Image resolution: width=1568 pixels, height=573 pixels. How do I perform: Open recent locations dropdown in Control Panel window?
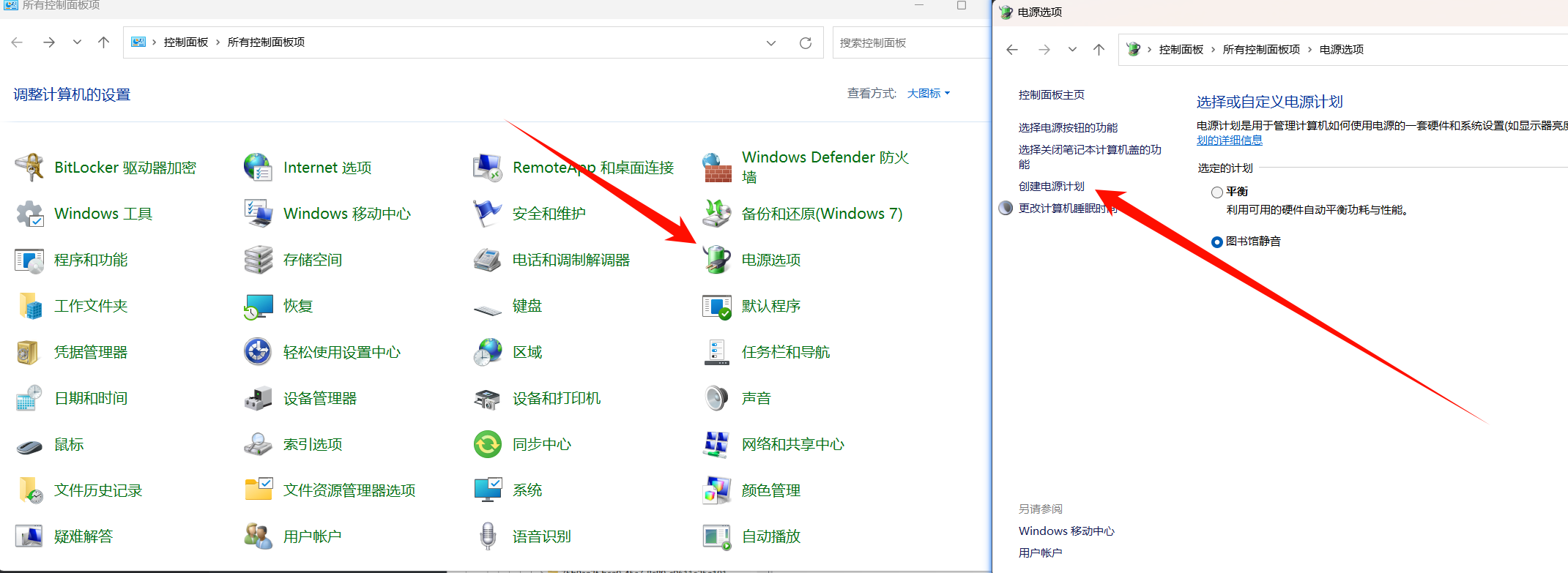[77, 42]
